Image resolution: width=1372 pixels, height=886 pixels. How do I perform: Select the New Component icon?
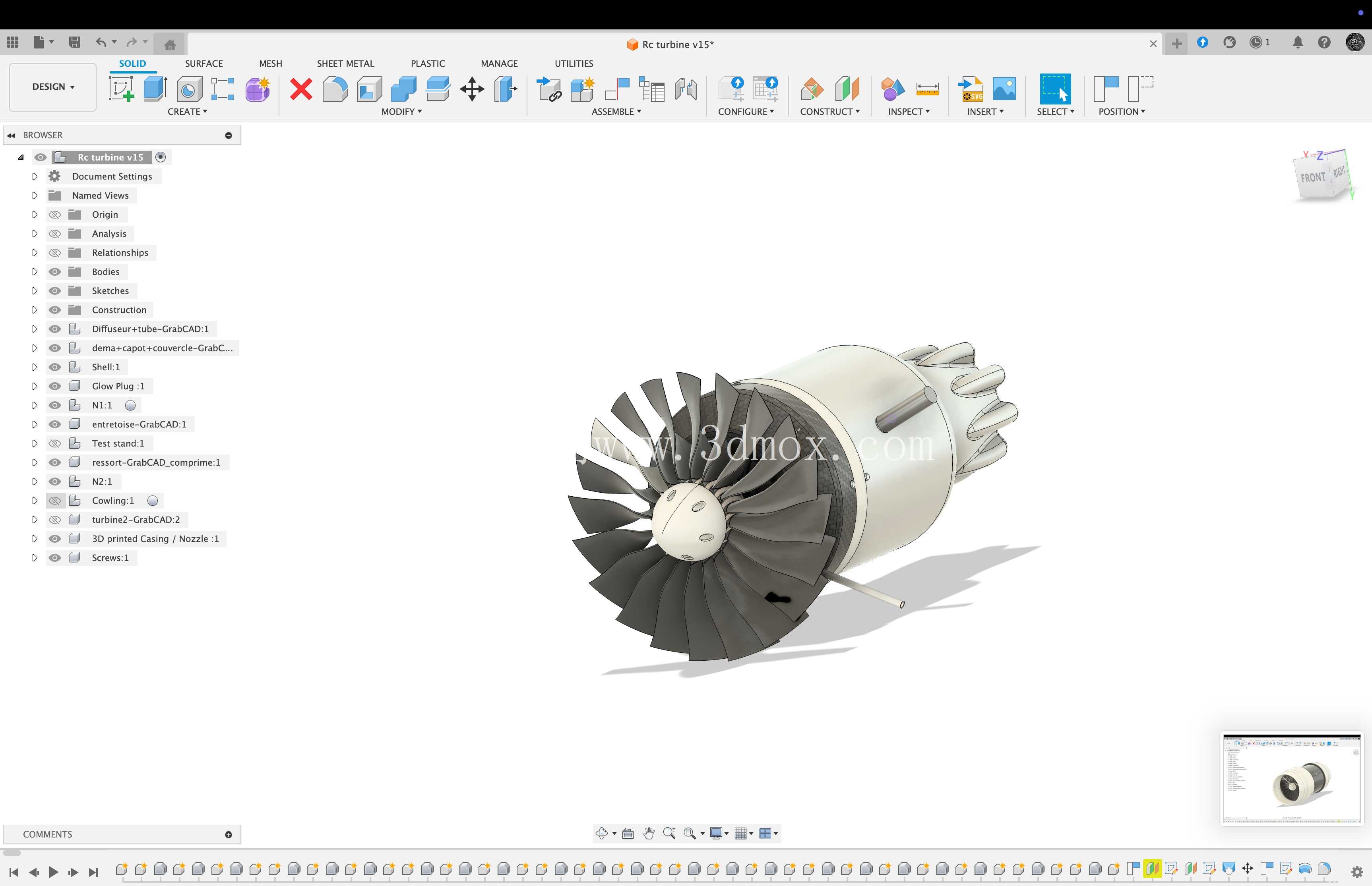[582, 89]
